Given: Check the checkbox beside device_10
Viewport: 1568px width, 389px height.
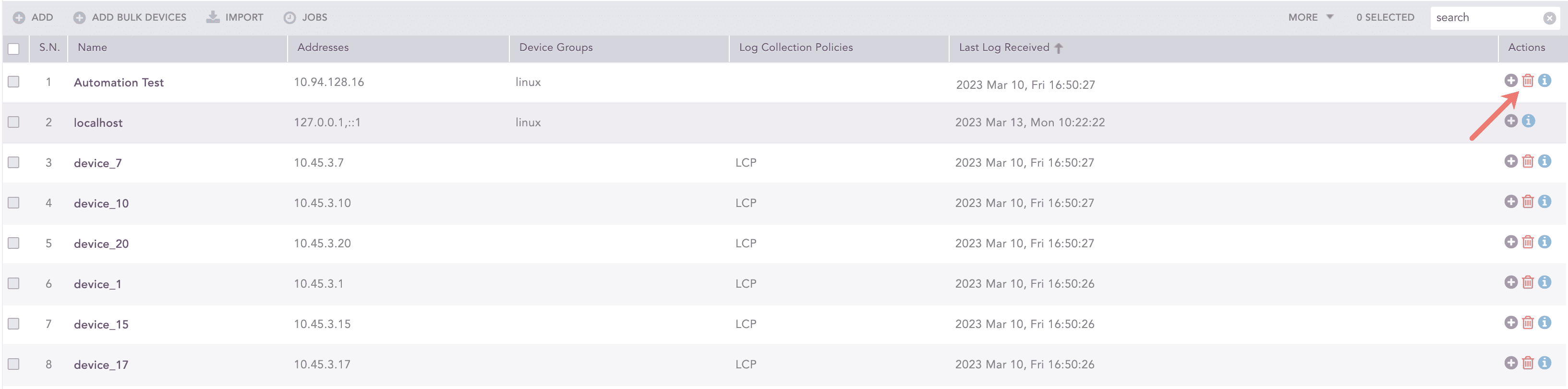Looking at the screenshot, I should pos(13,202).
